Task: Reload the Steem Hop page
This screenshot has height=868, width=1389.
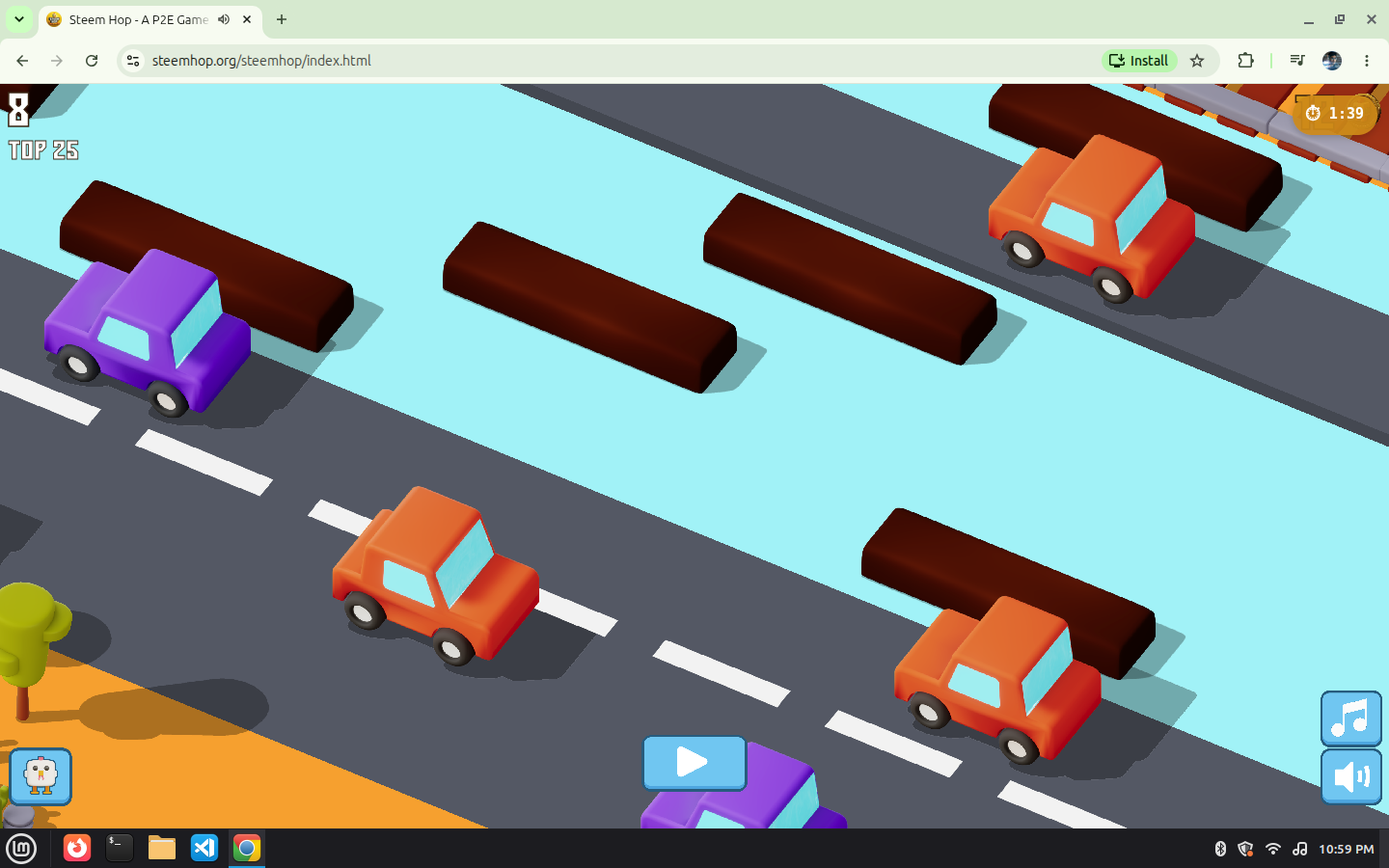Action: [x=92, y=61]
